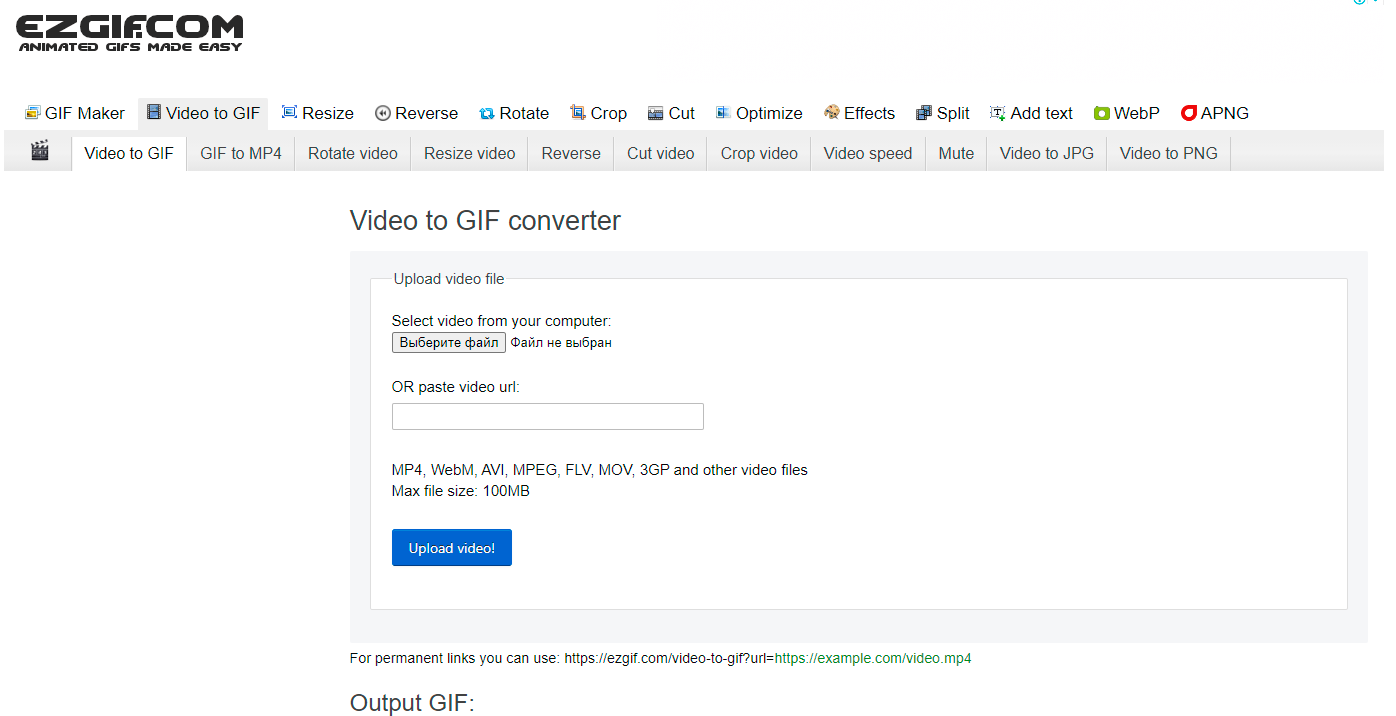1396x716 pixels.
Task: Select the Video to GIF sub-tab
Action: (x=129, y=153)
